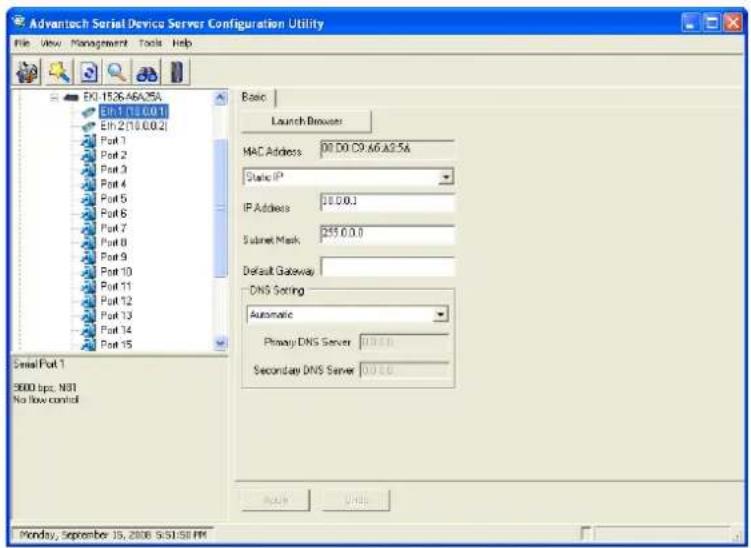Click the Eth2 network adapter icon

(89, 126)
